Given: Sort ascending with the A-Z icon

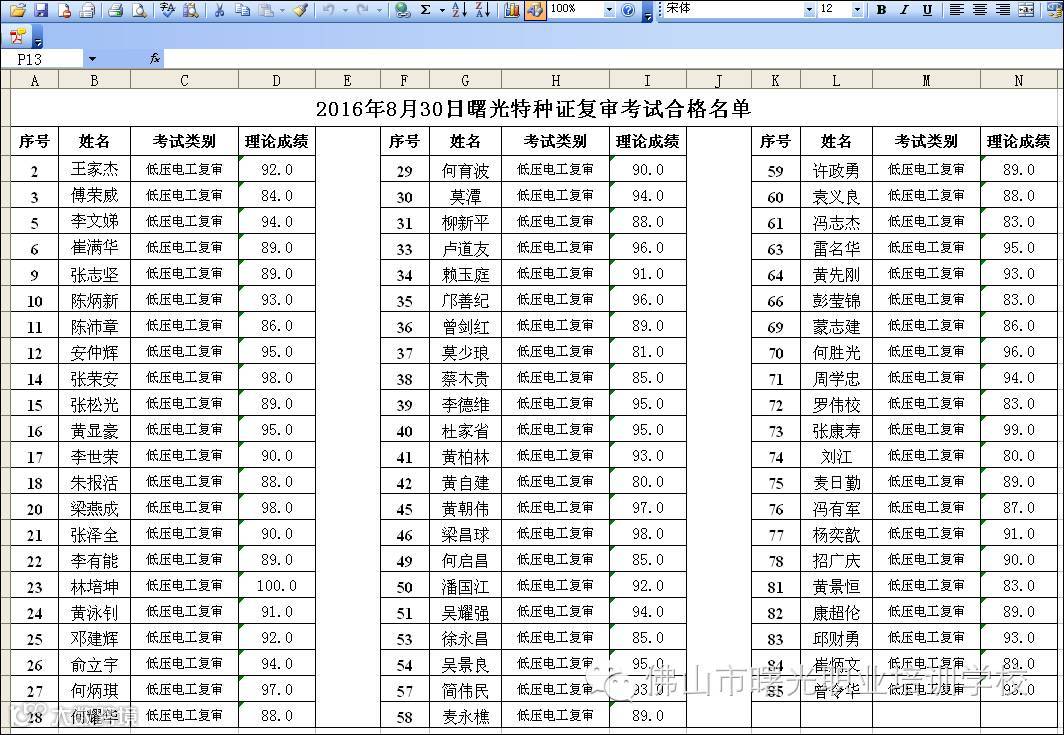Looking at the screenshot, I should pos(459,10).
